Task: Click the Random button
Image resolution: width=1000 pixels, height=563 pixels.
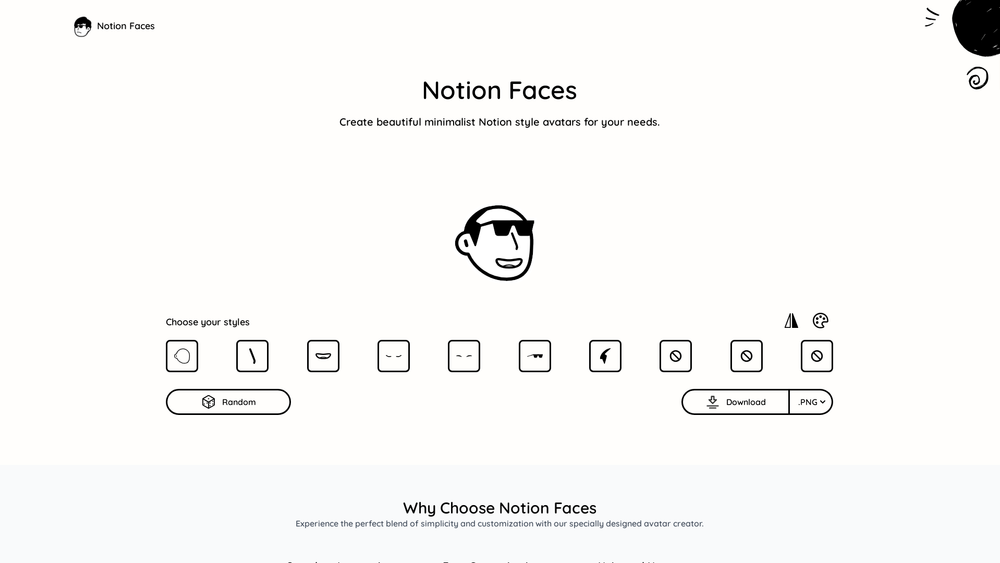Action: tap(228, 402)
